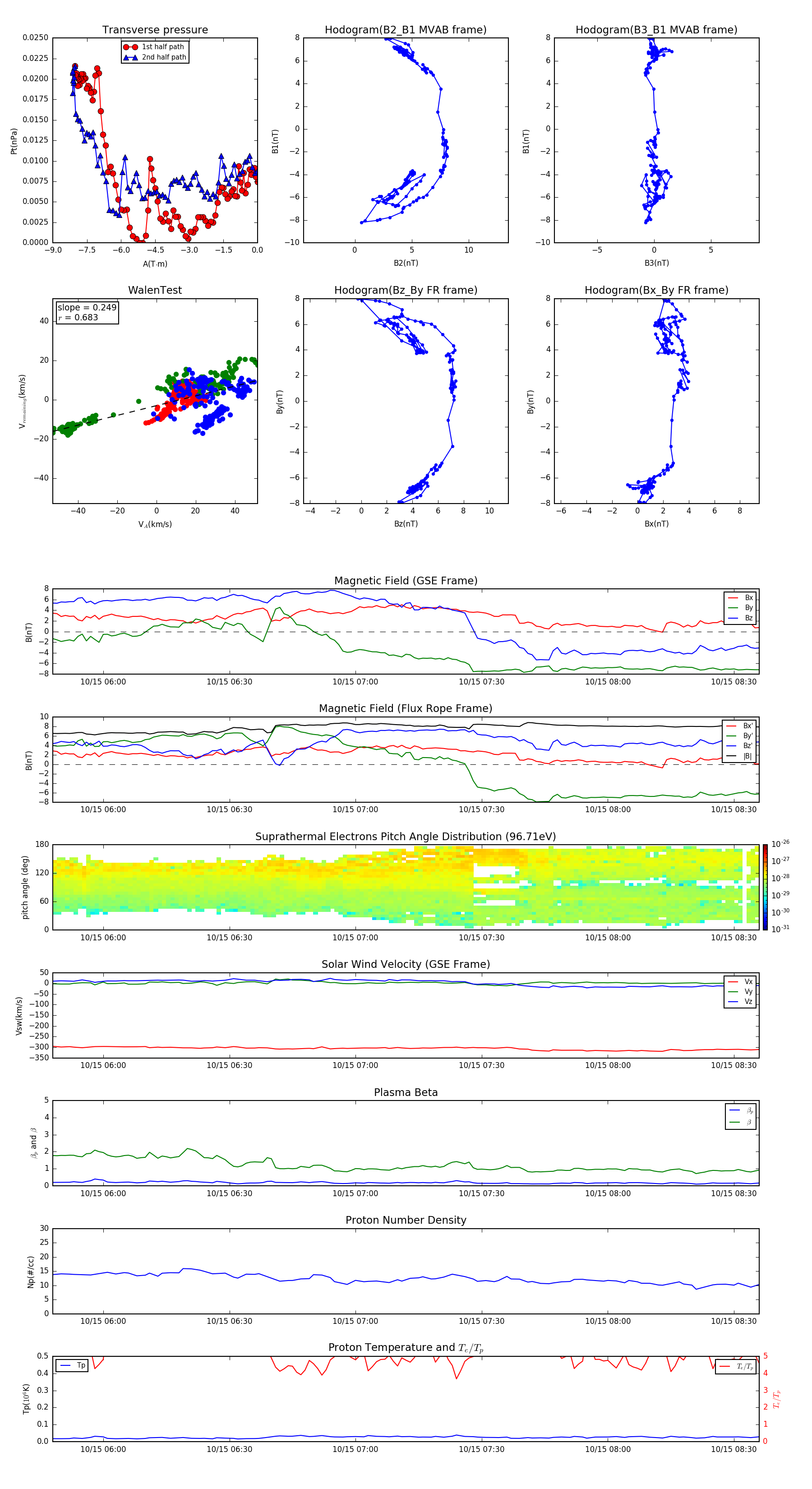Viewport: 812px width, 1489px height.
Task: Click the 'Proton Temperature and Te/Tp' title
Action: (406, 1348)
